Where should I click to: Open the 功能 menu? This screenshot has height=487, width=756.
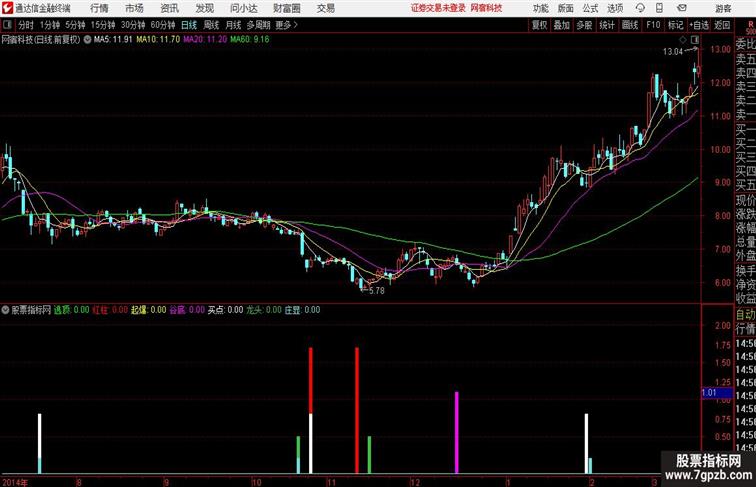(x=540, y=8)
